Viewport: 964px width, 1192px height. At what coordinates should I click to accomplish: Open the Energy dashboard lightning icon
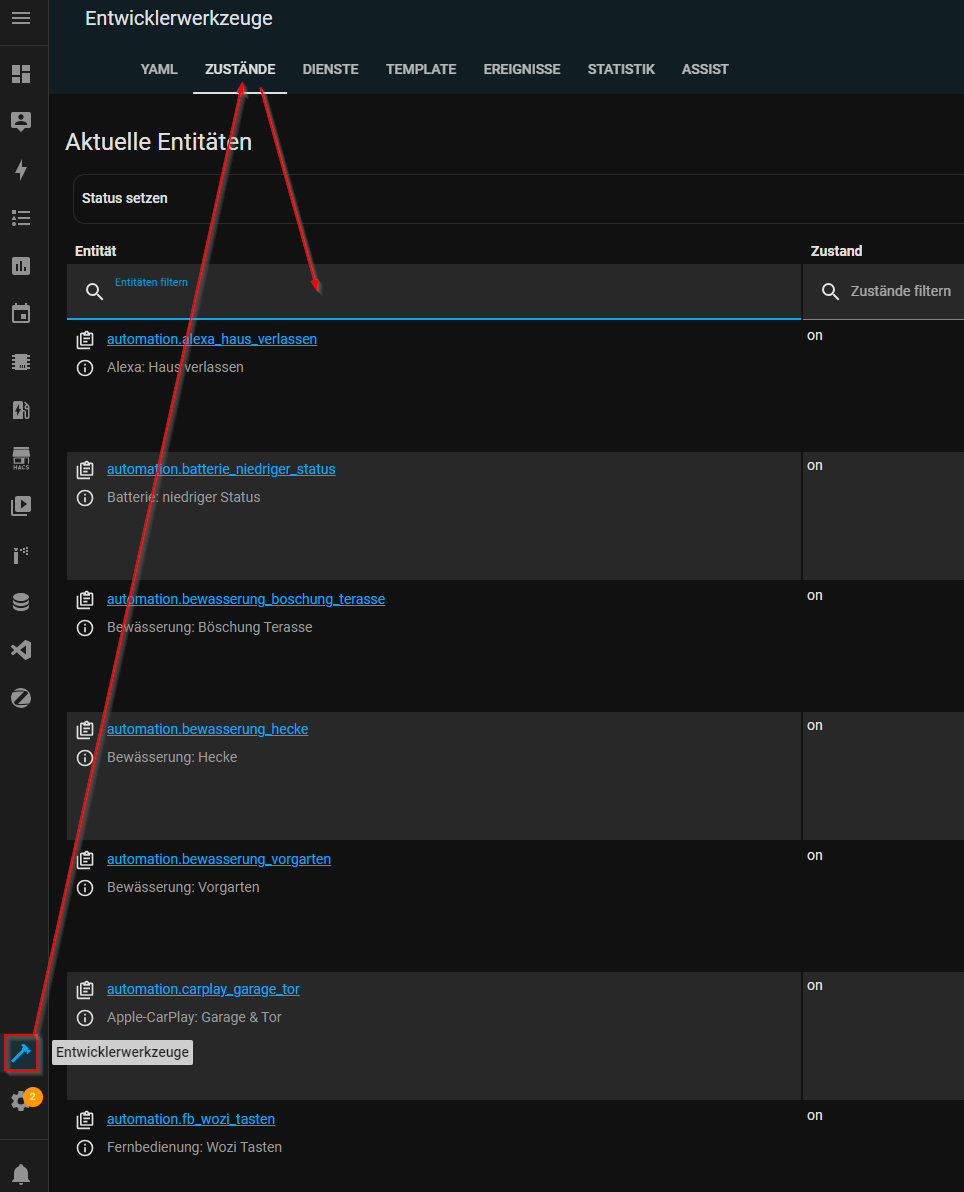(21, 170)
